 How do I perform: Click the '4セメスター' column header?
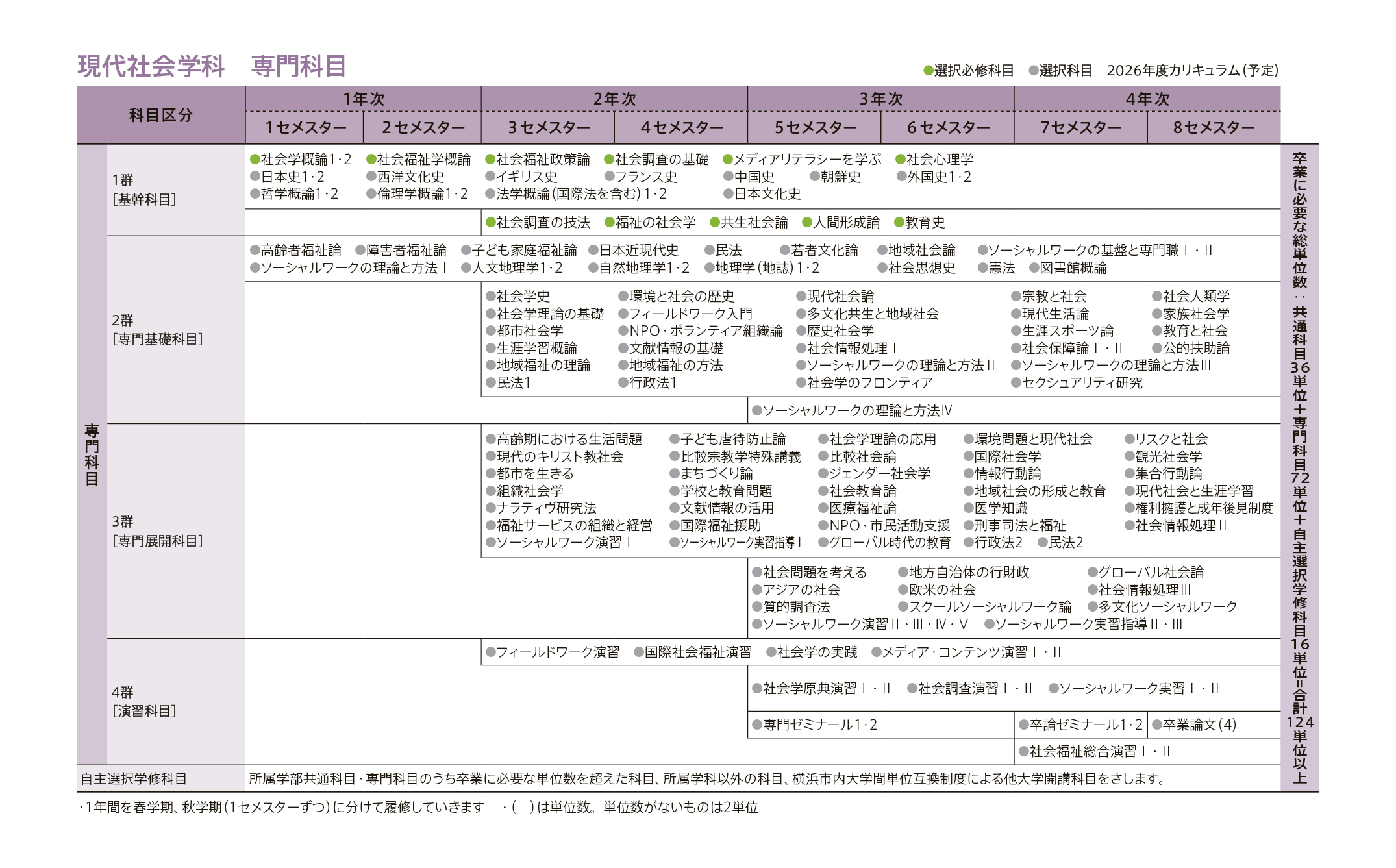tap(681, 127)
